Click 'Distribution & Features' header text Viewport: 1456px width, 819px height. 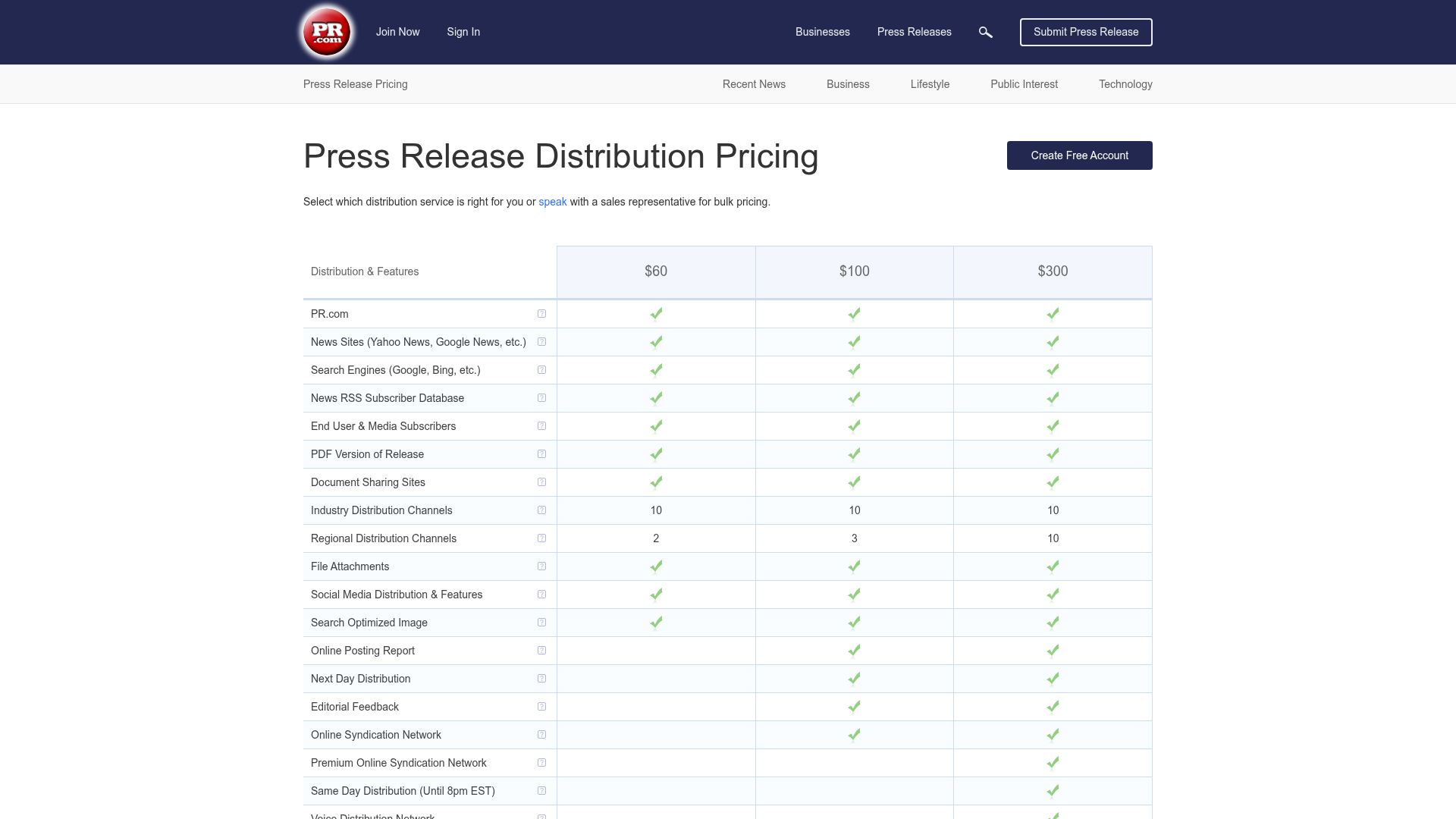[x=365, y=271]
